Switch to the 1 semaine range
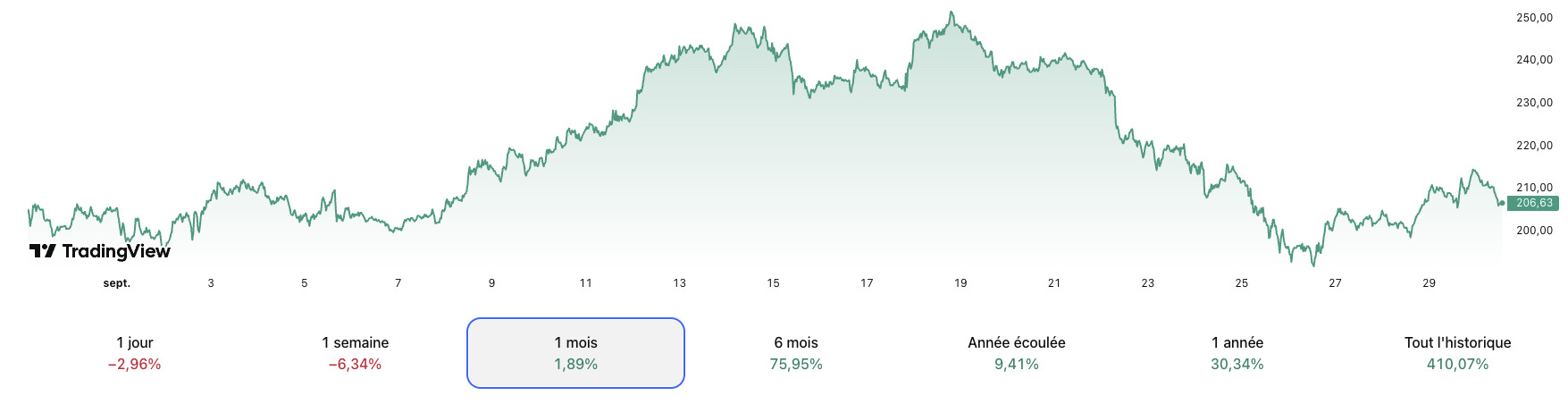The height and width of the screenshot is (404, 1568). click(355, 353)
